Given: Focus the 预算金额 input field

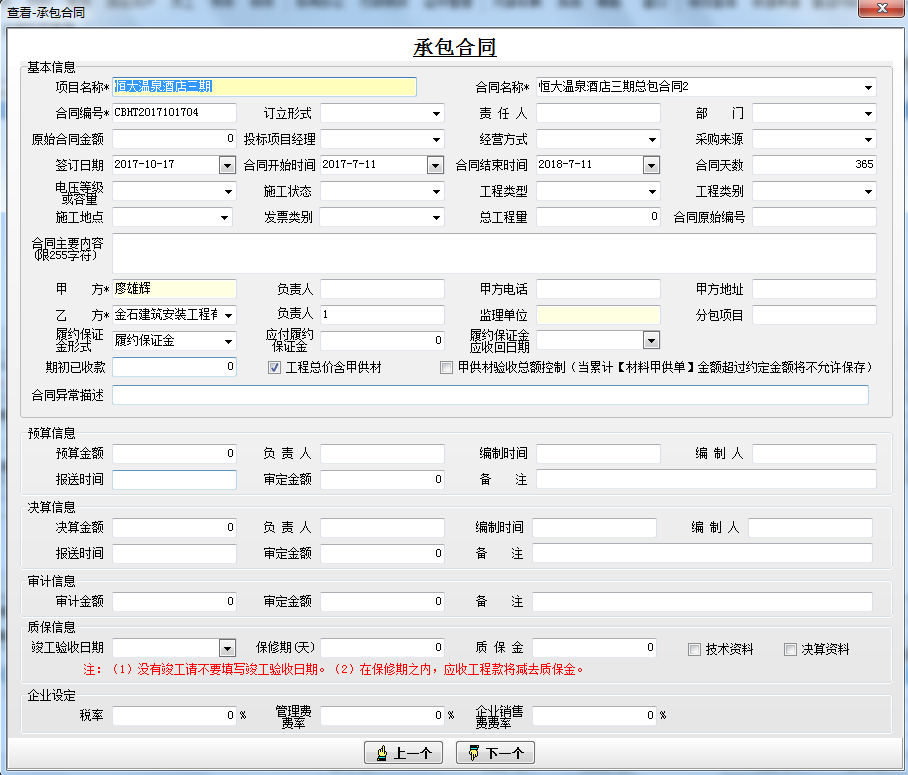Looking at the screenshot, I should click(x=174, y=454).
